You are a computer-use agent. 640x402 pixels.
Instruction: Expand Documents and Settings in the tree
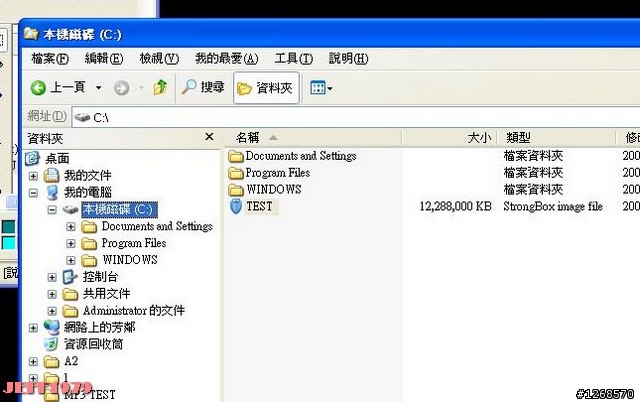click(x=71, y=227)
